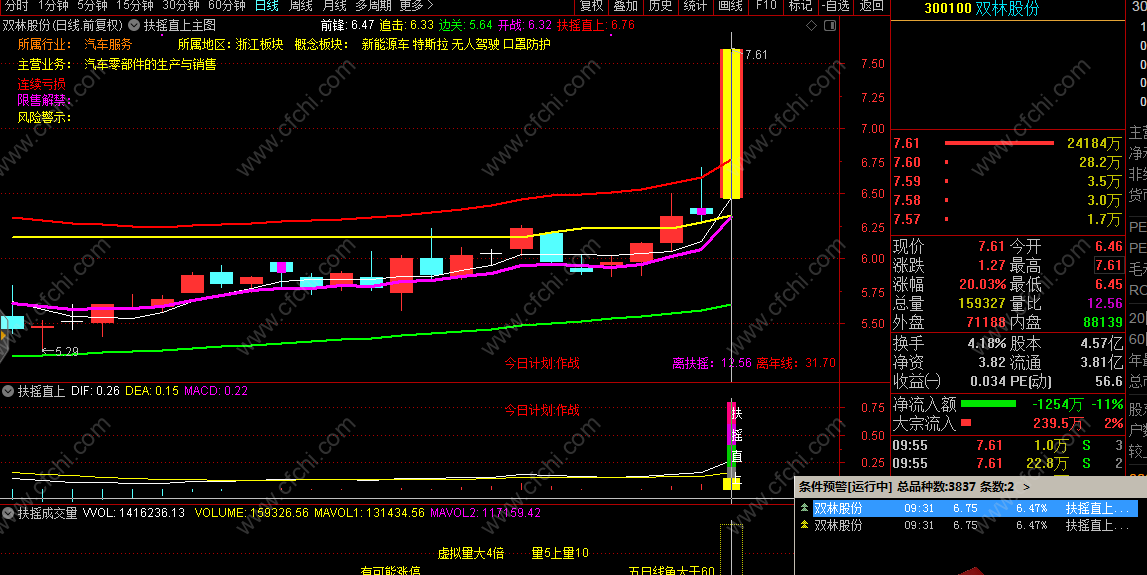Click the 扶摇直上主图 indicator name
1147x575 pixels.
tap(180, 26)
